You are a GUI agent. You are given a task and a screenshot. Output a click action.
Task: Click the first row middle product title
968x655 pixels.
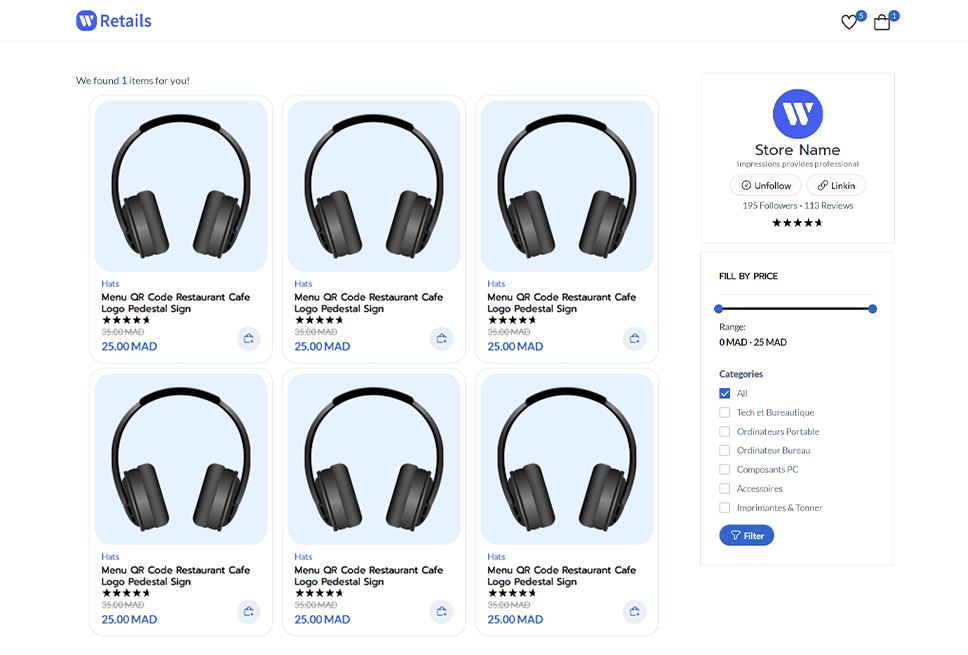[x=369, y=302]
